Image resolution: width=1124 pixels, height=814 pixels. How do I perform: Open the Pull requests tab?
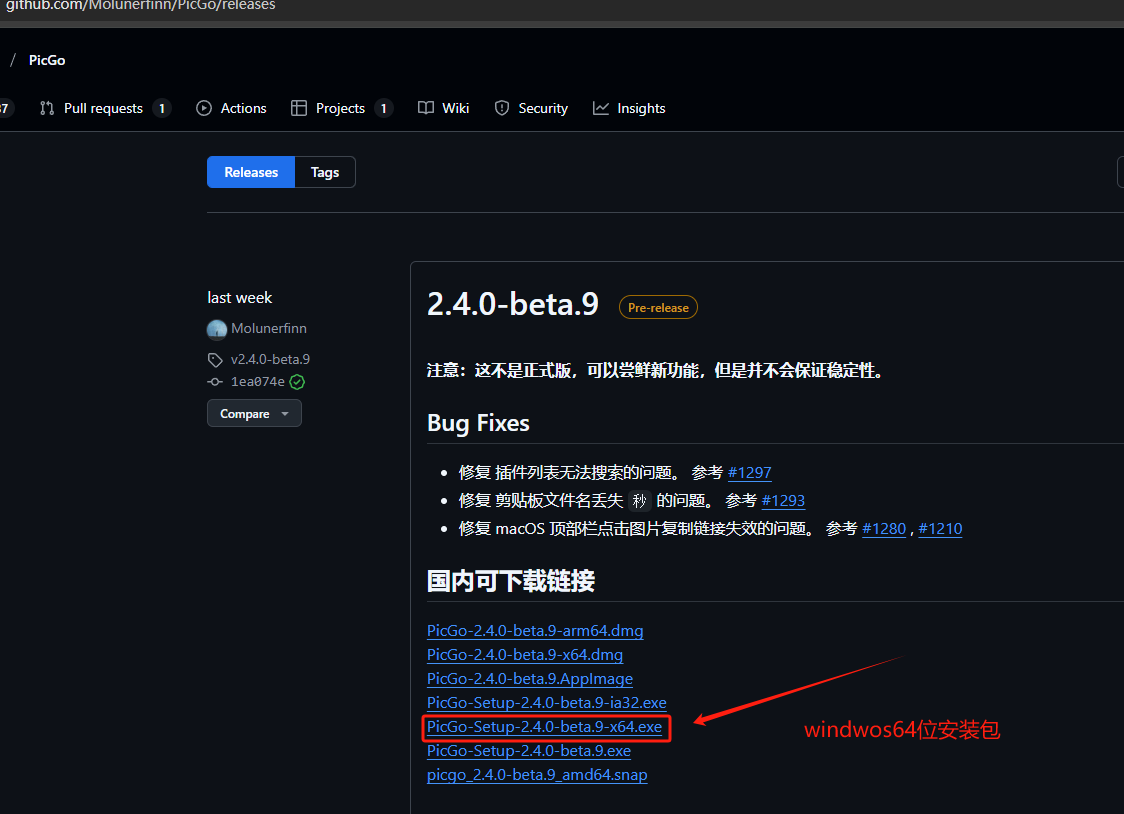coord(105,108)
